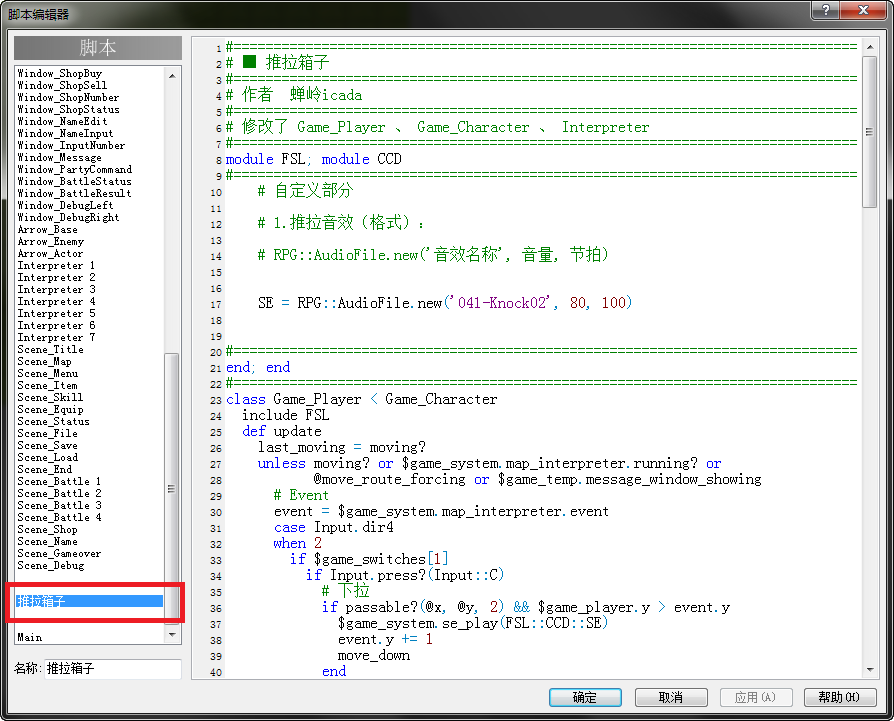
Task: Open Scene_Title script
Action: coord(50,349)
